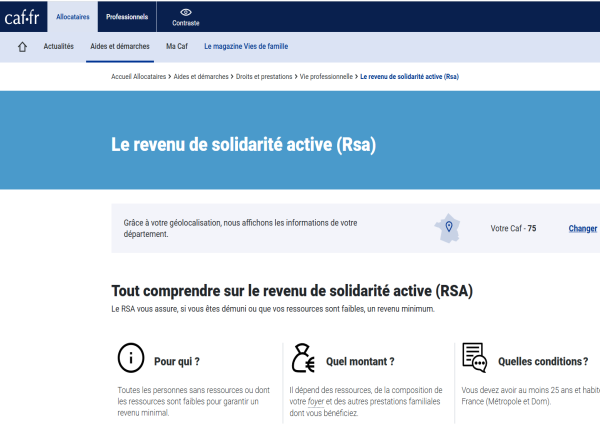This screenshot has width=600, height=433.
Task: Click the current Rsa breadcrumb item
Action: (x=409, y=77)
